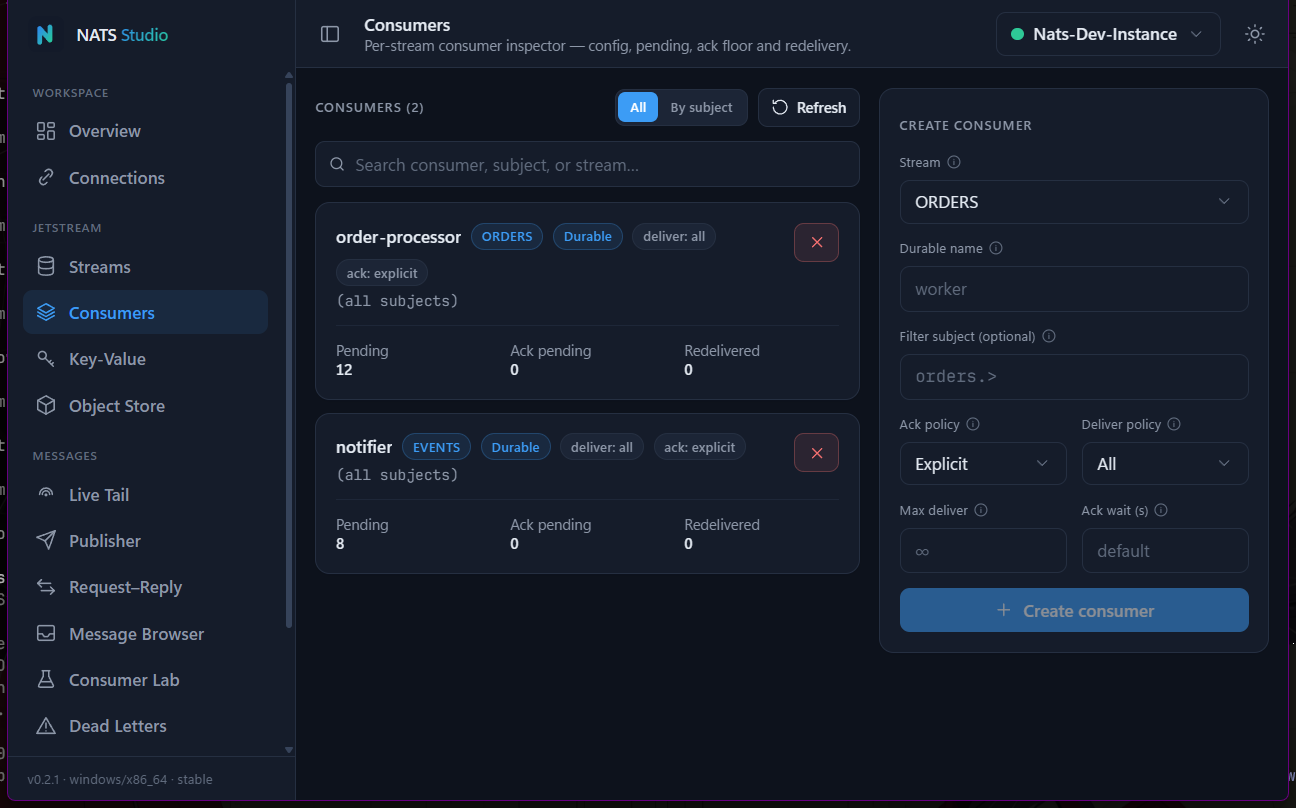Image resolution: width=1296 pixels, height=808 pixels.
Task: Switch to By subject view
Action: (701, 107)
